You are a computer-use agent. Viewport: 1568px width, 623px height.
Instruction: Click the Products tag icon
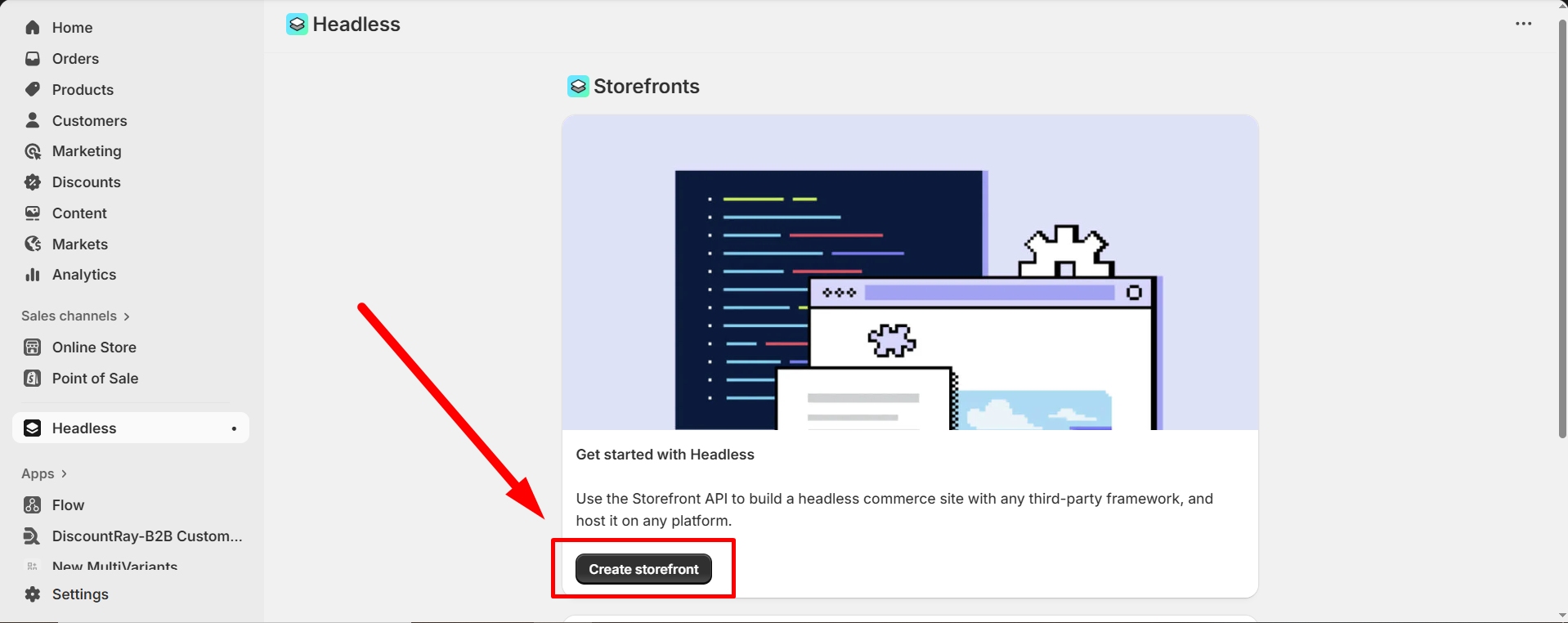pos(33,90)
